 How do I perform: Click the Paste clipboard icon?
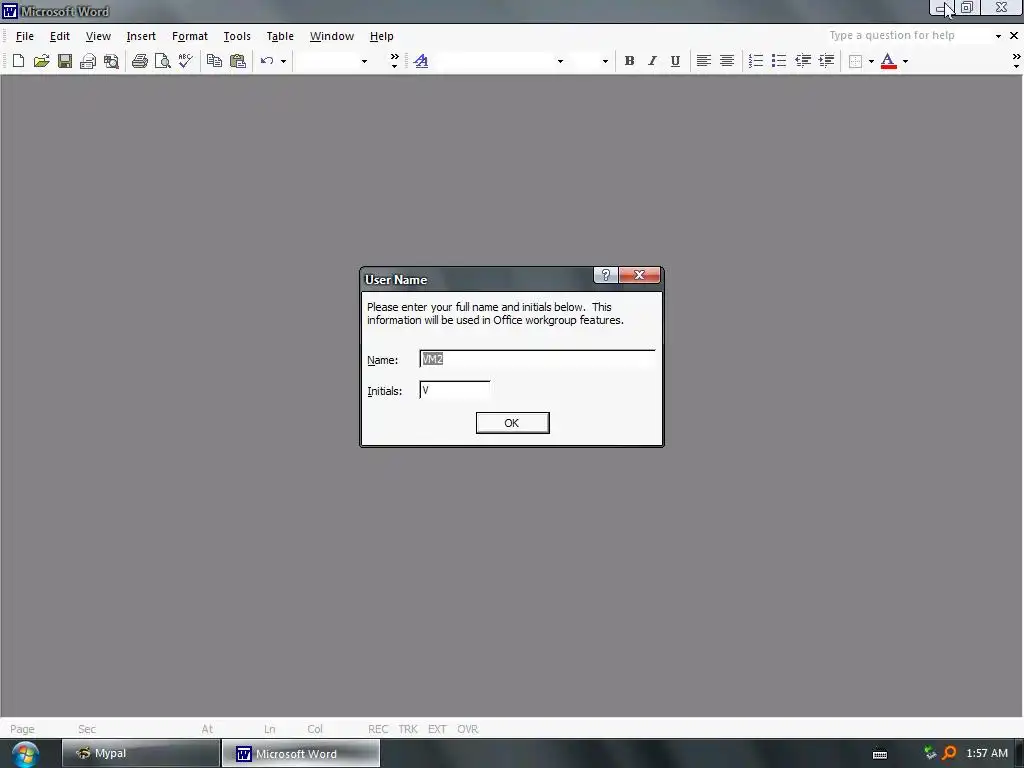click(238, 61)
